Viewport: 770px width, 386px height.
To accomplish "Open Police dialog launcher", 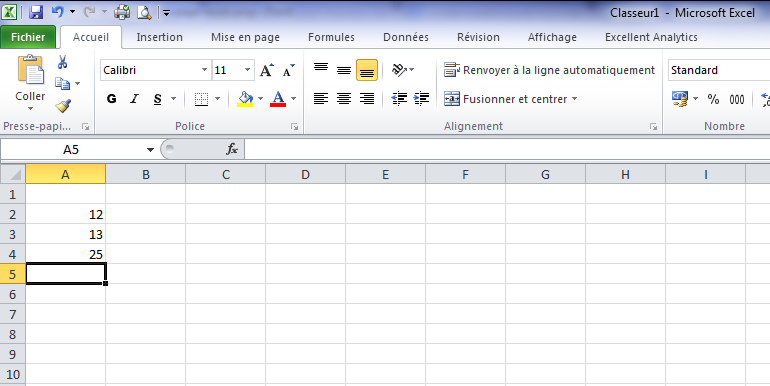I will [294, 127].
